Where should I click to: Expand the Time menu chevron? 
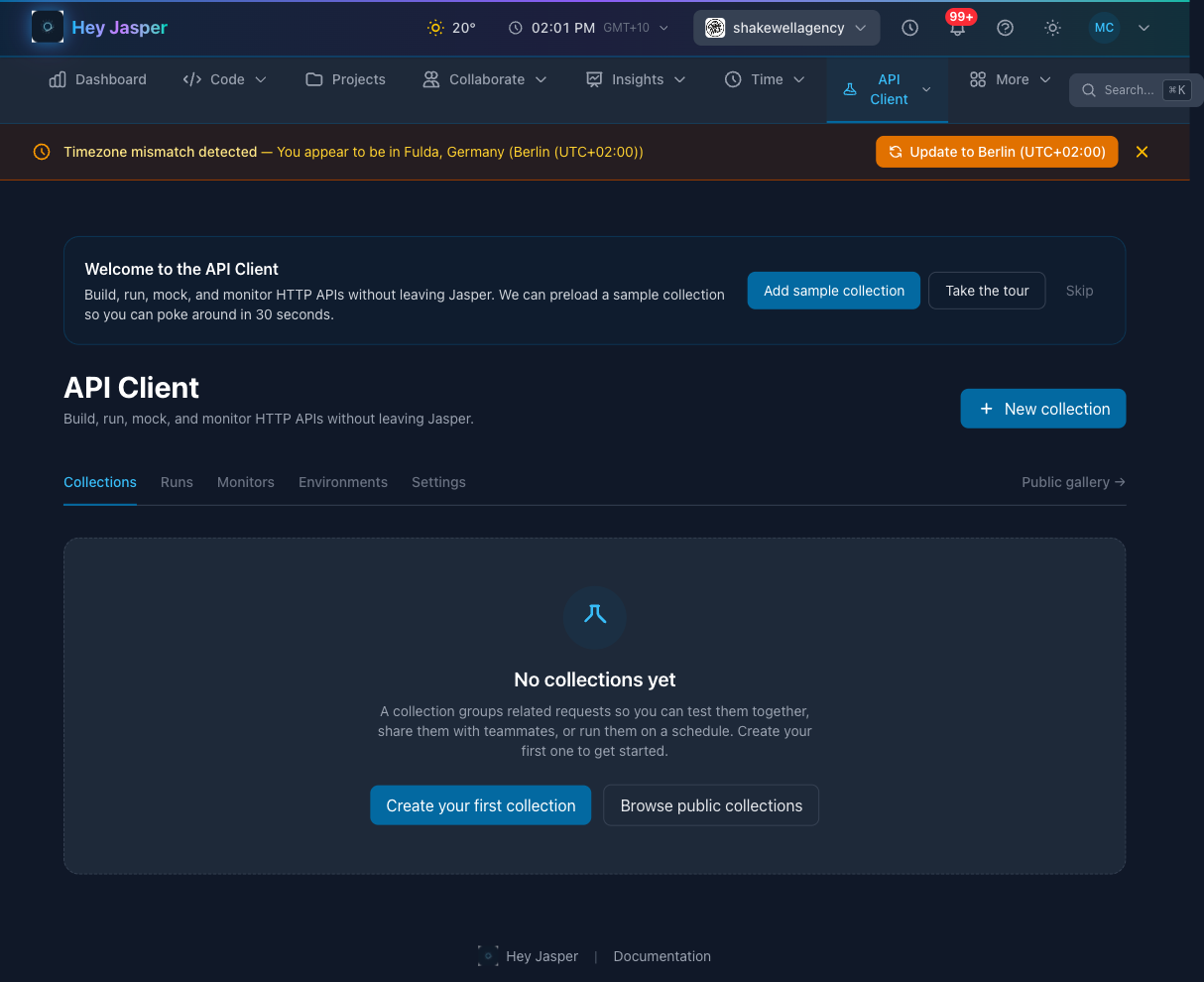click(799, 79)
